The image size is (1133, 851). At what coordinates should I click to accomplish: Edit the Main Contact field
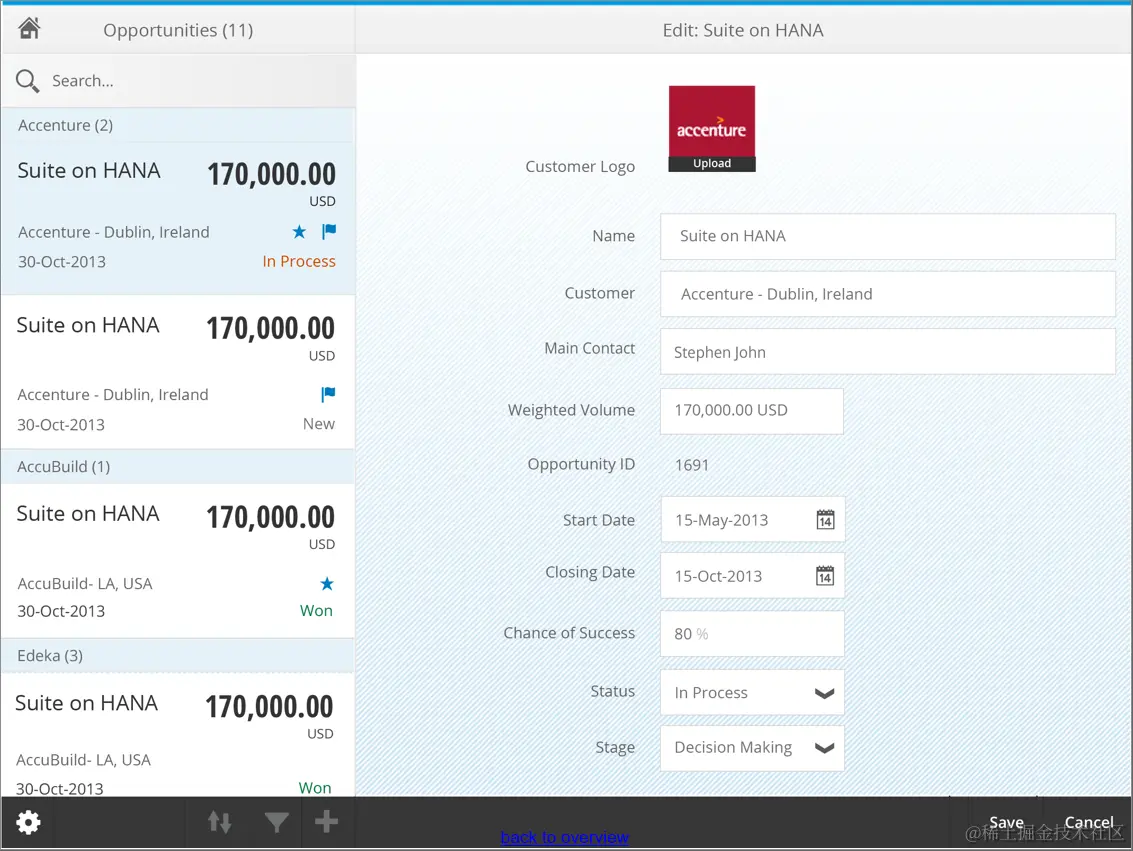tap(887, 352)
